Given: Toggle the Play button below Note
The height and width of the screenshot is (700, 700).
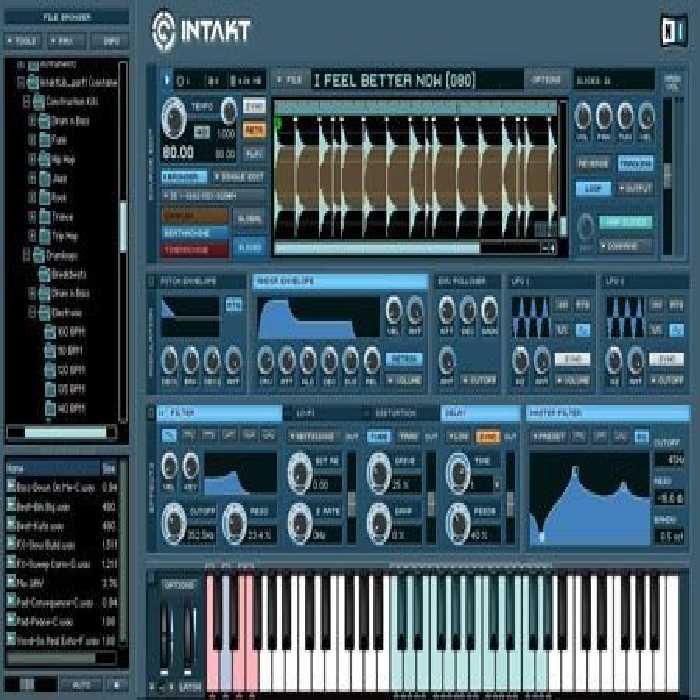Looking at the screenshot, I should click(254, 154).
